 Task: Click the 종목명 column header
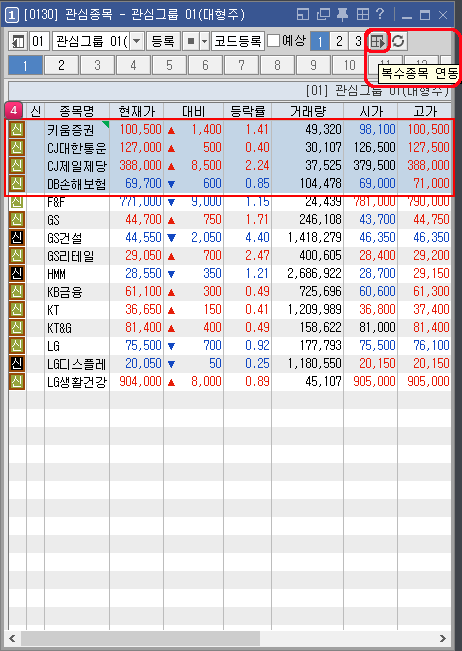tap(76, 111)
